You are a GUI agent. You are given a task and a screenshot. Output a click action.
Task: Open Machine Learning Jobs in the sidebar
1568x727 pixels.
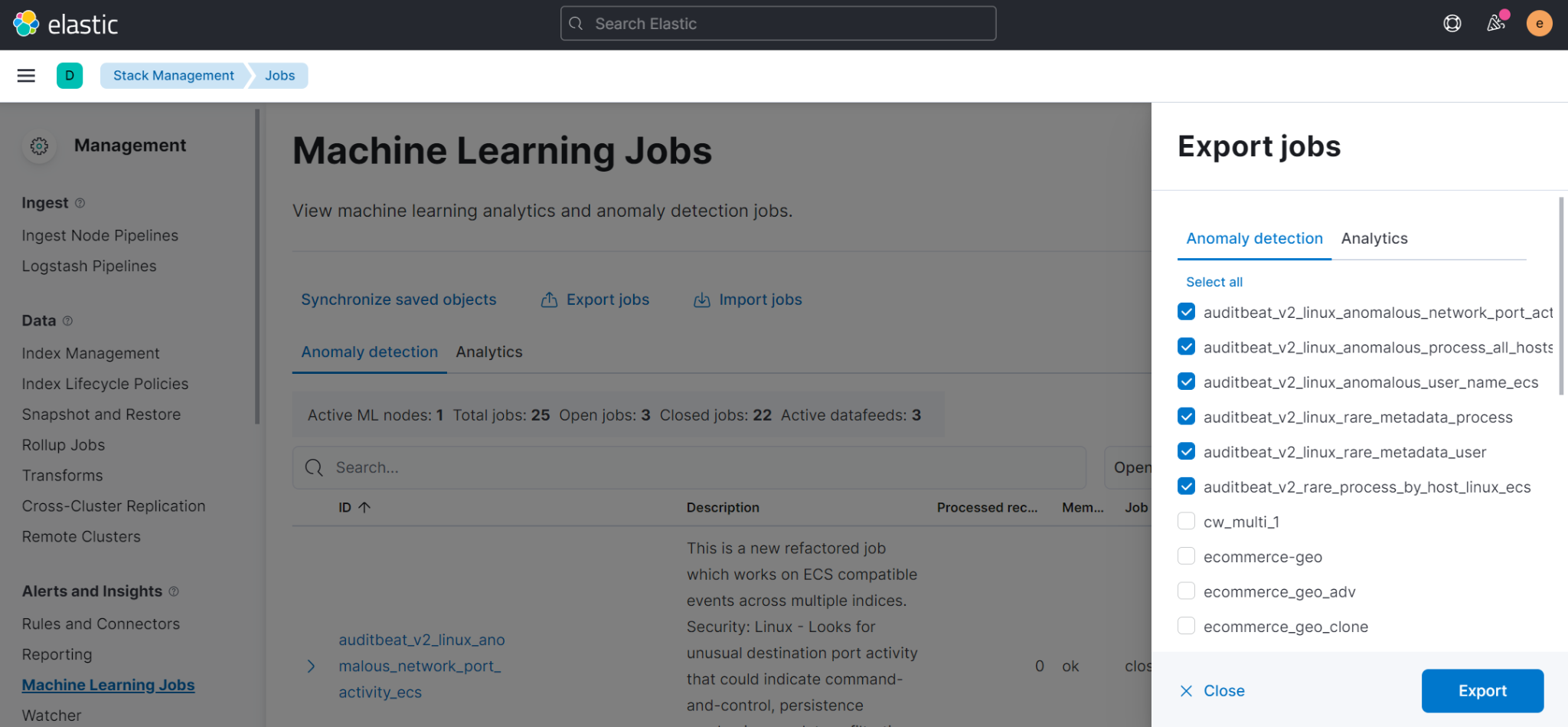pyautogui.click(x=107, y=684)
